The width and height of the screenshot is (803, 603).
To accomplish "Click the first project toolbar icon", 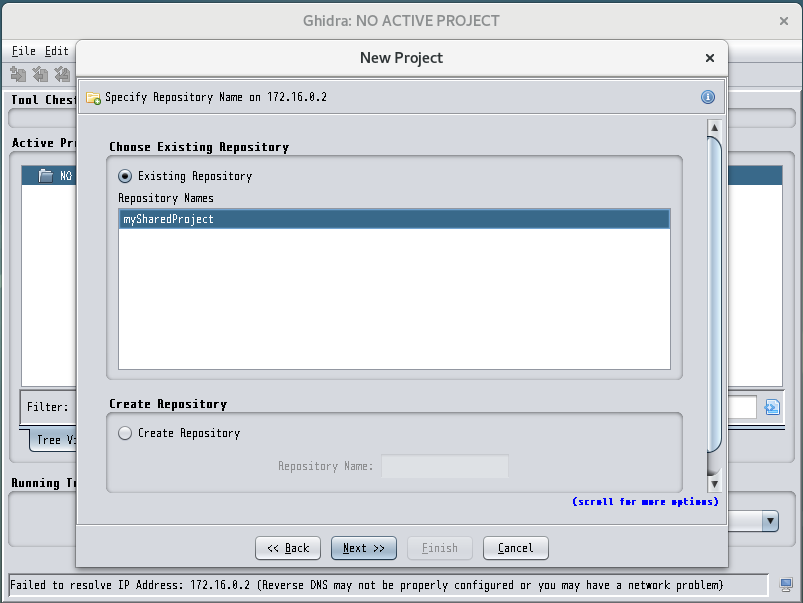I will coord(18,75).
